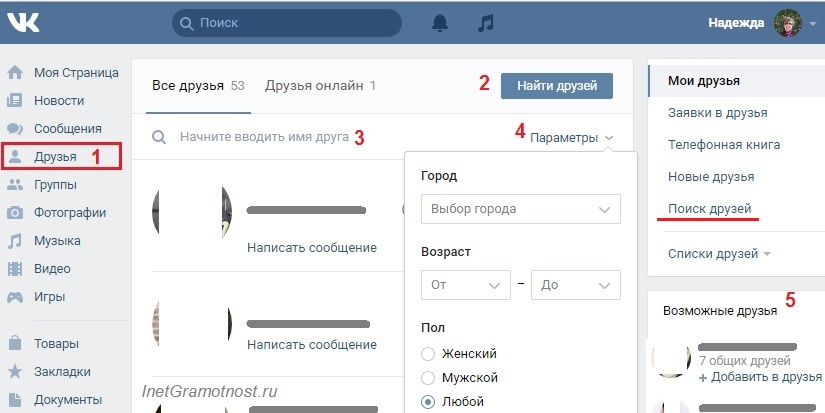Open user menu arrow next to avatar
Viewport: 825px width, 413px height.
click(812, 24)
